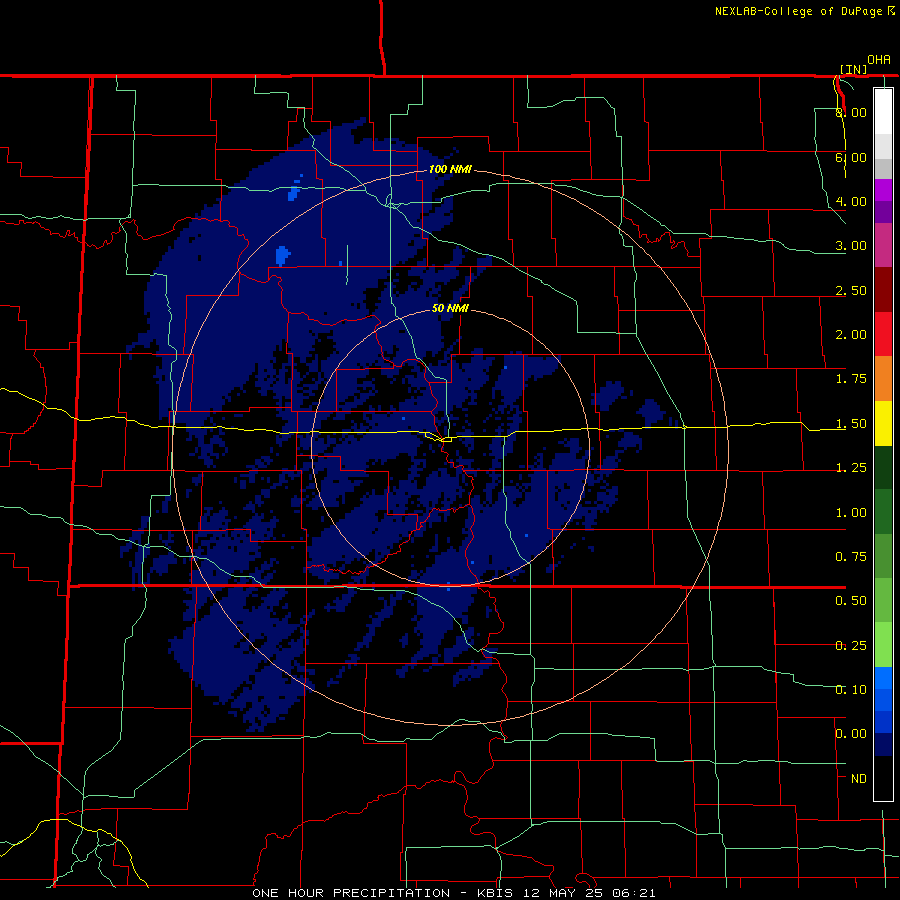Viewport: 900px width, 900px height.
Task: Select the yellow swatch in the color scale
Action: tap(883, 423)
